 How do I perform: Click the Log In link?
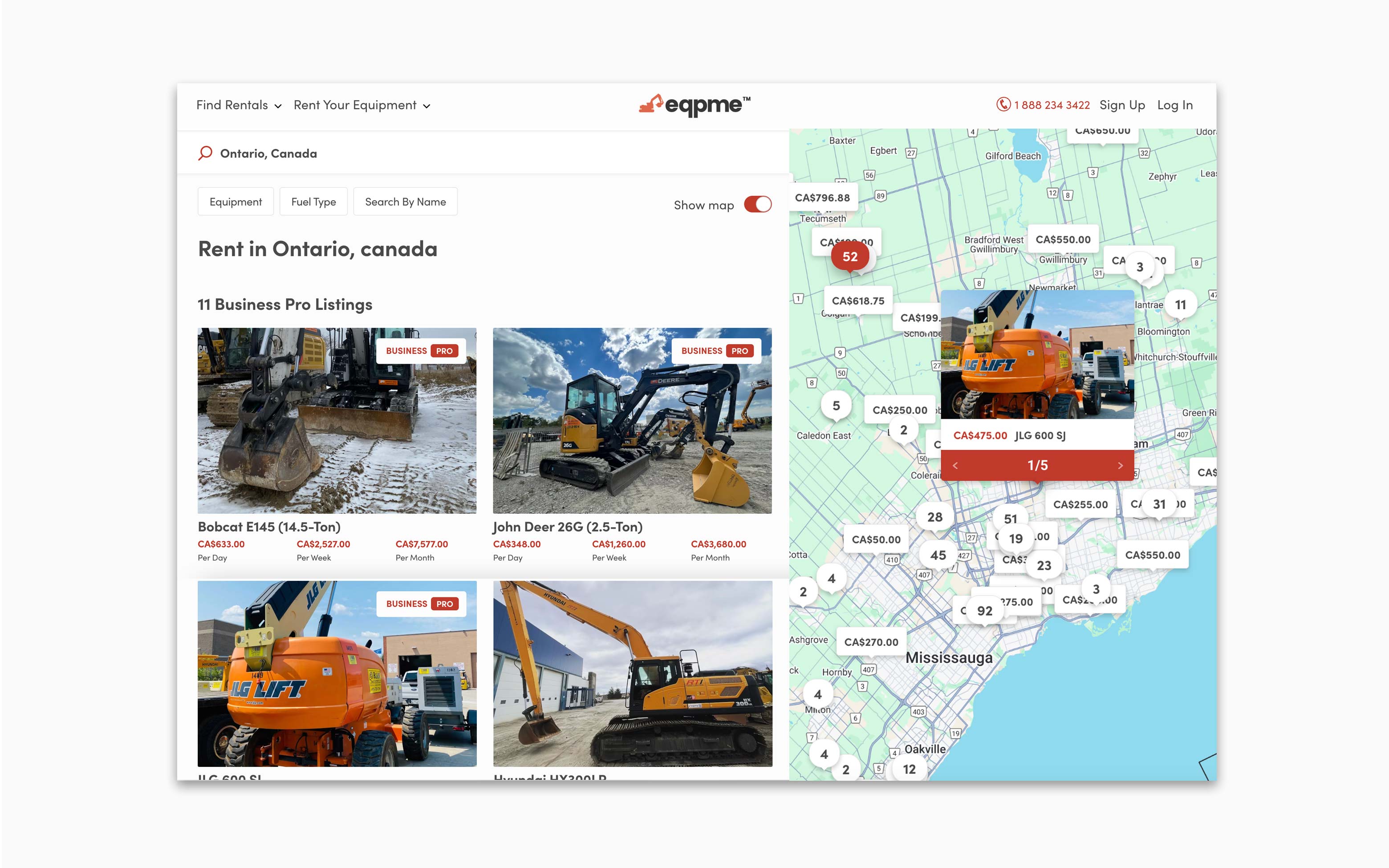coord(1174,105)
